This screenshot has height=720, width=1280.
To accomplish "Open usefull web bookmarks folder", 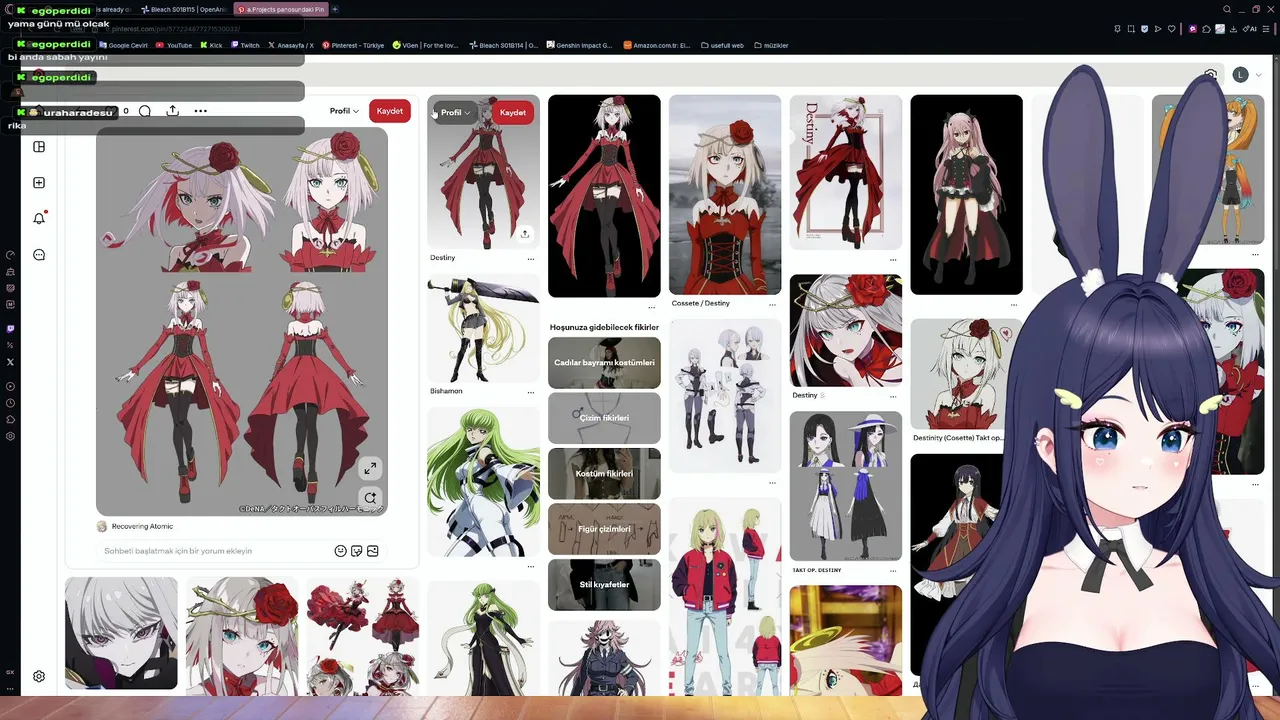I will [723, 45].
